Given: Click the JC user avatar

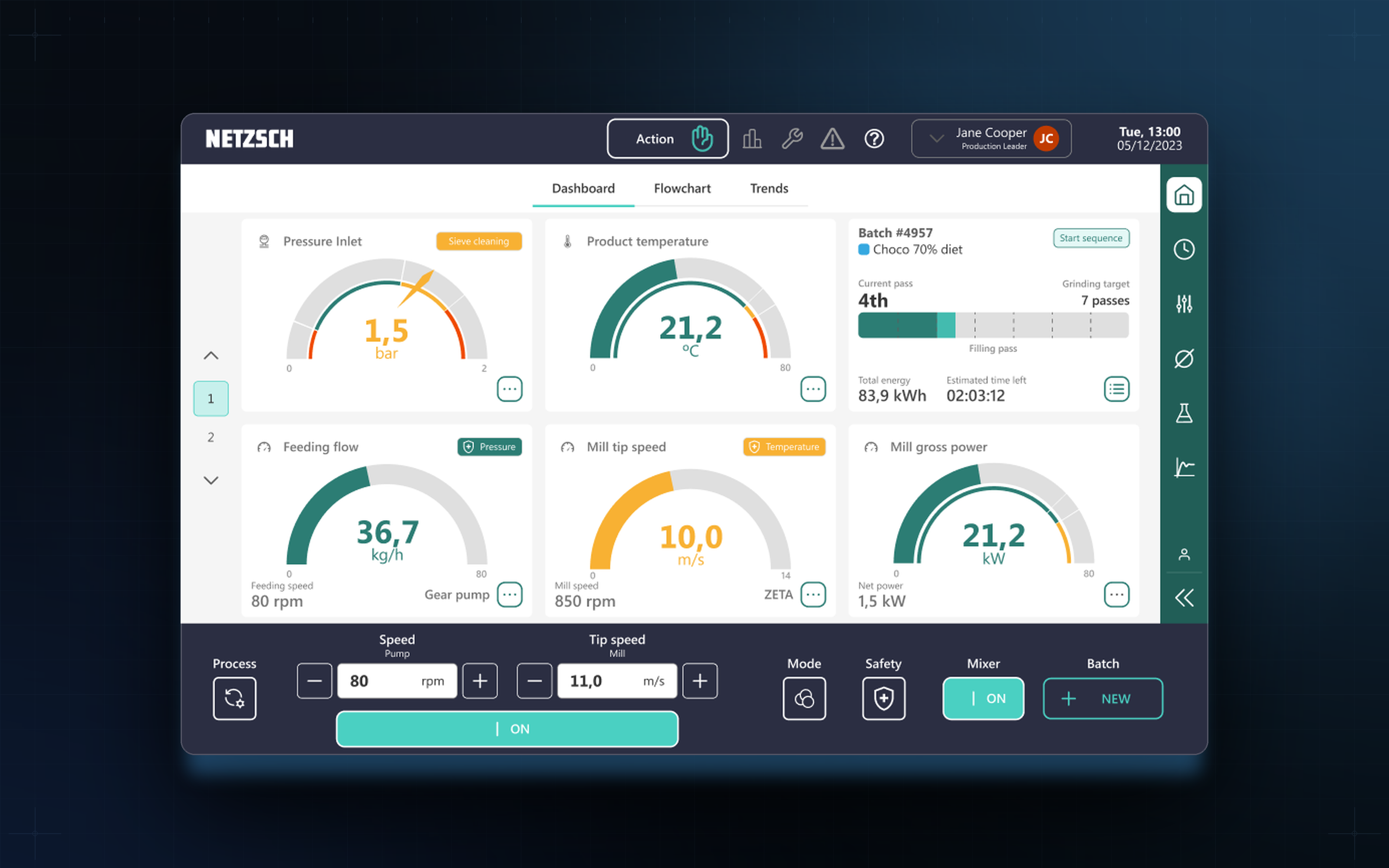Looking at the screenshot, I should click(1046, 138).
